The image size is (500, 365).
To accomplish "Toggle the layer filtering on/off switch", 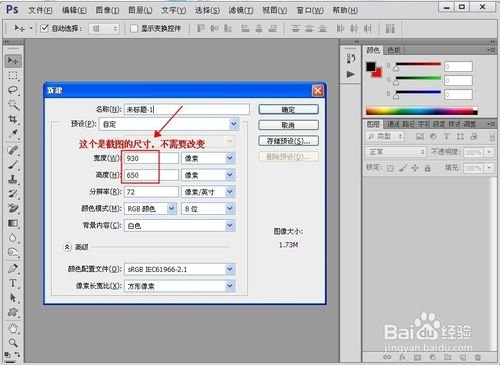I will pyautogui.click(x=492, y=137).
